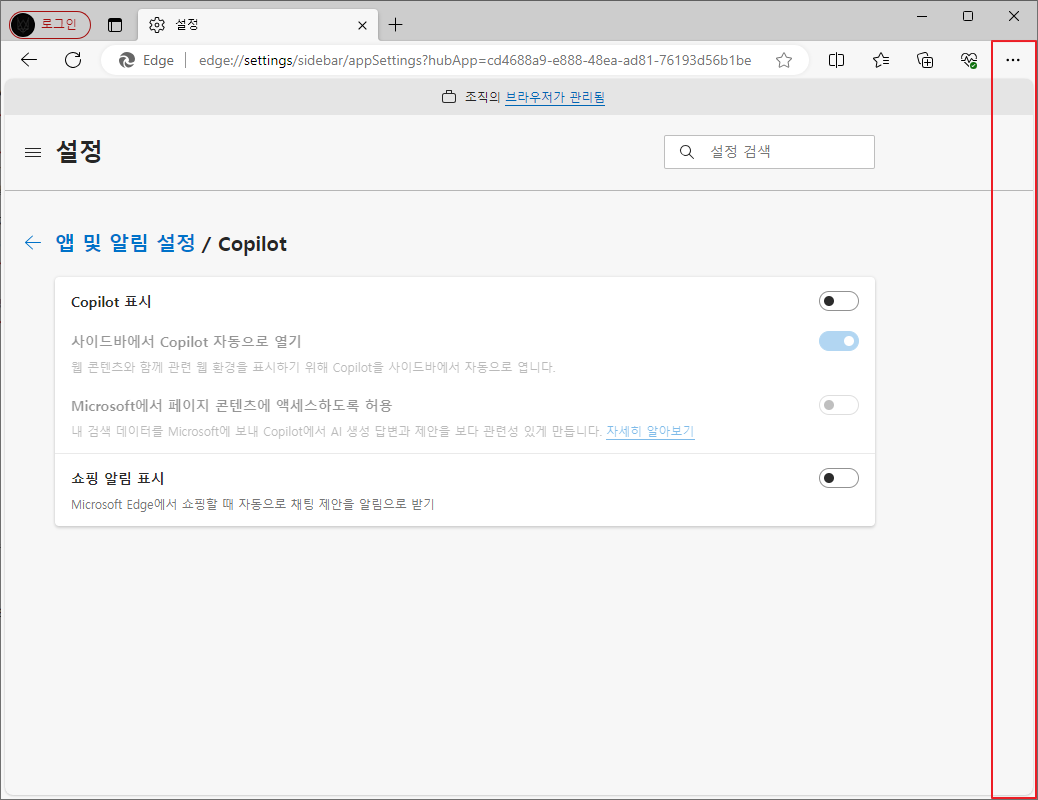Click the address bar URL
Screen dimensions: 1038x800
pos(475,60)
